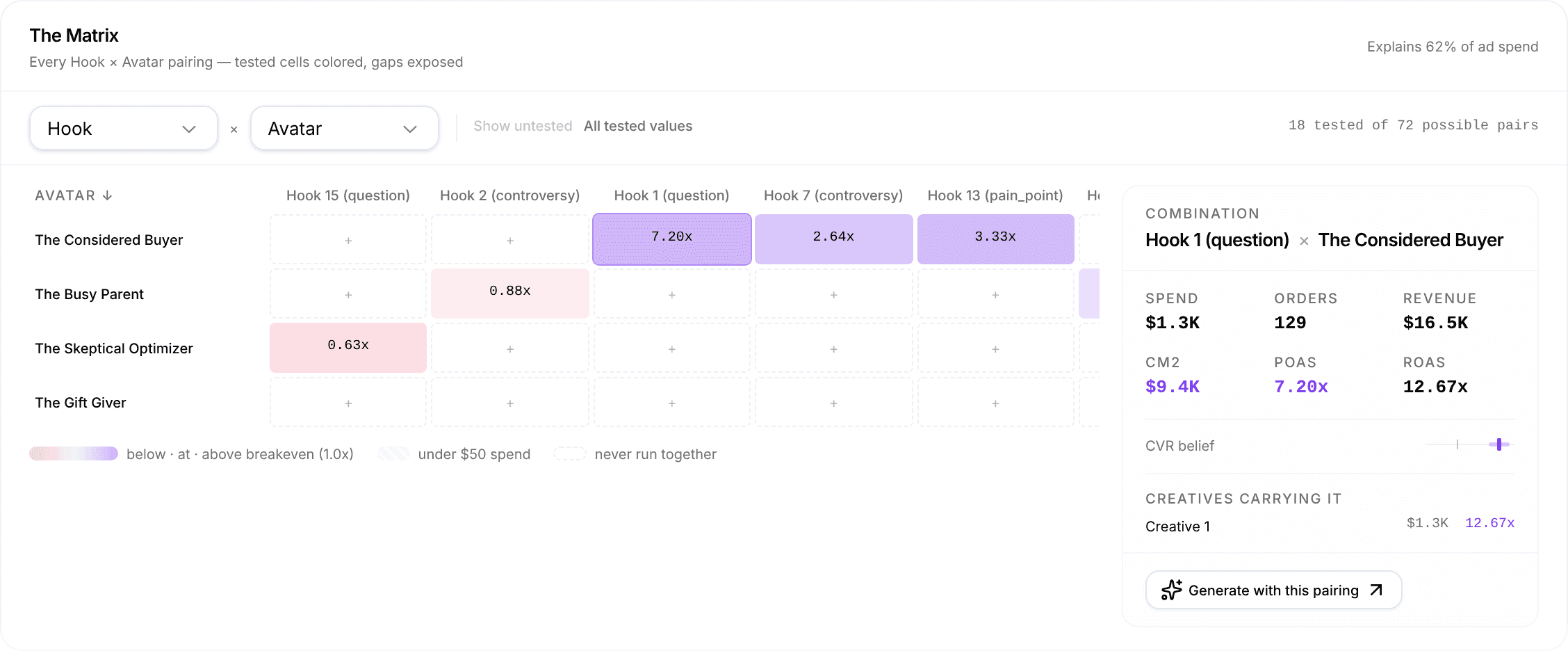Toggle All tested values option
Image resolution: width=1568 pixels, height=651 pixels.
[x=638, y=126]
